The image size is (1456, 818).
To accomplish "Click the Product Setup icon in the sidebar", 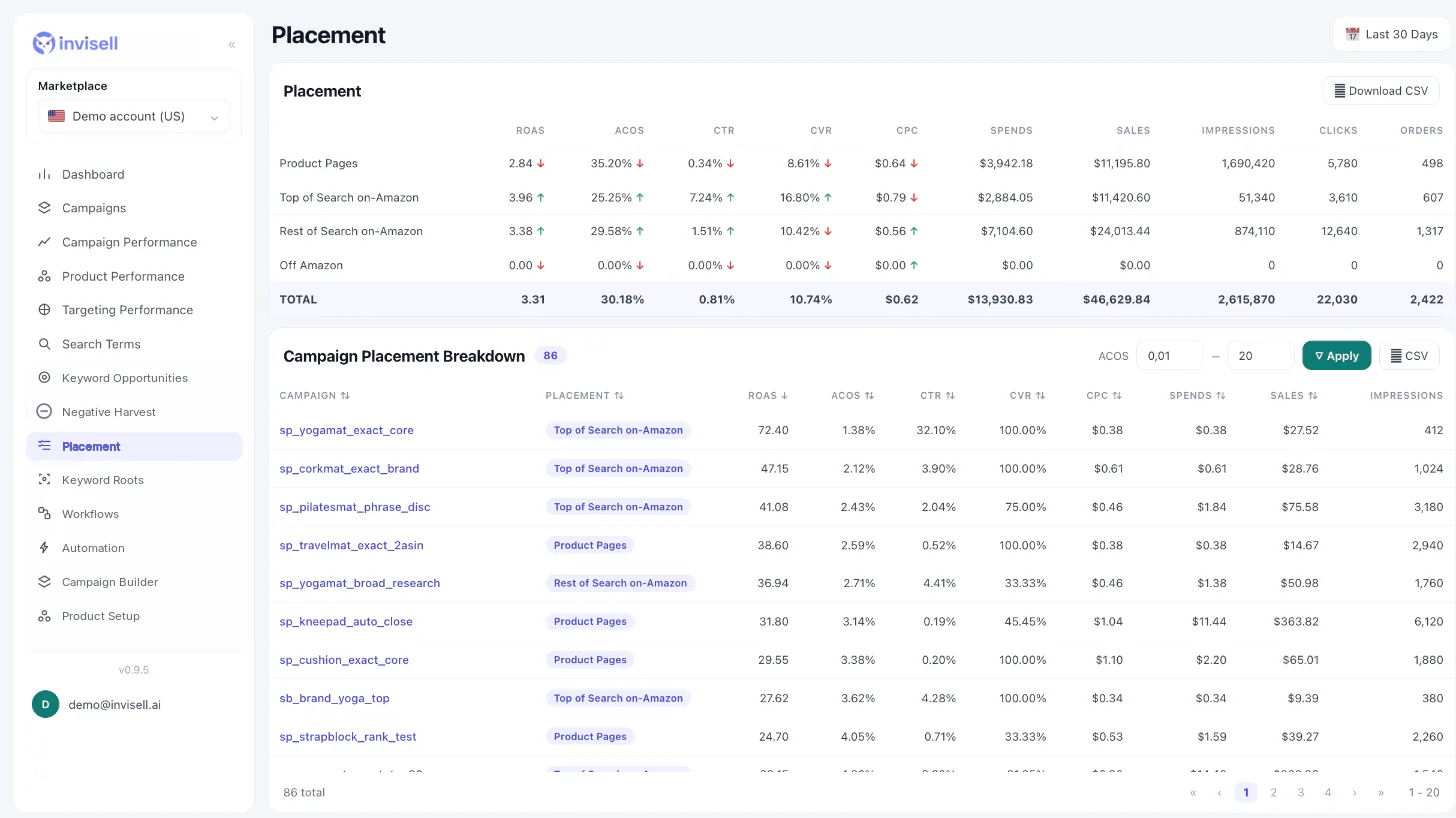I will [44, 616].
